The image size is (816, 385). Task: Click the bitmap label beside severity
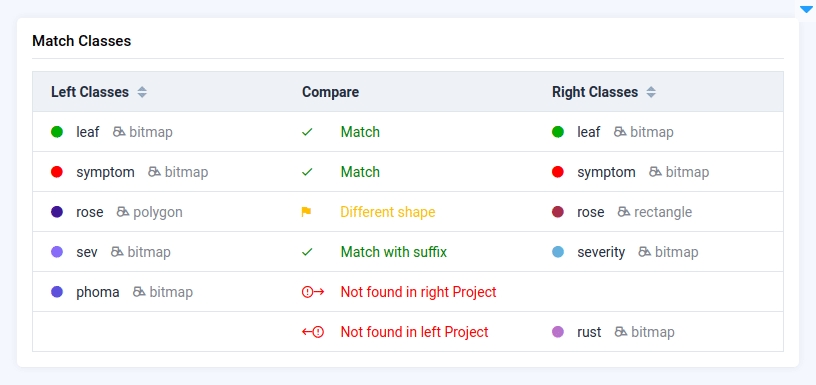pos(677,252)
